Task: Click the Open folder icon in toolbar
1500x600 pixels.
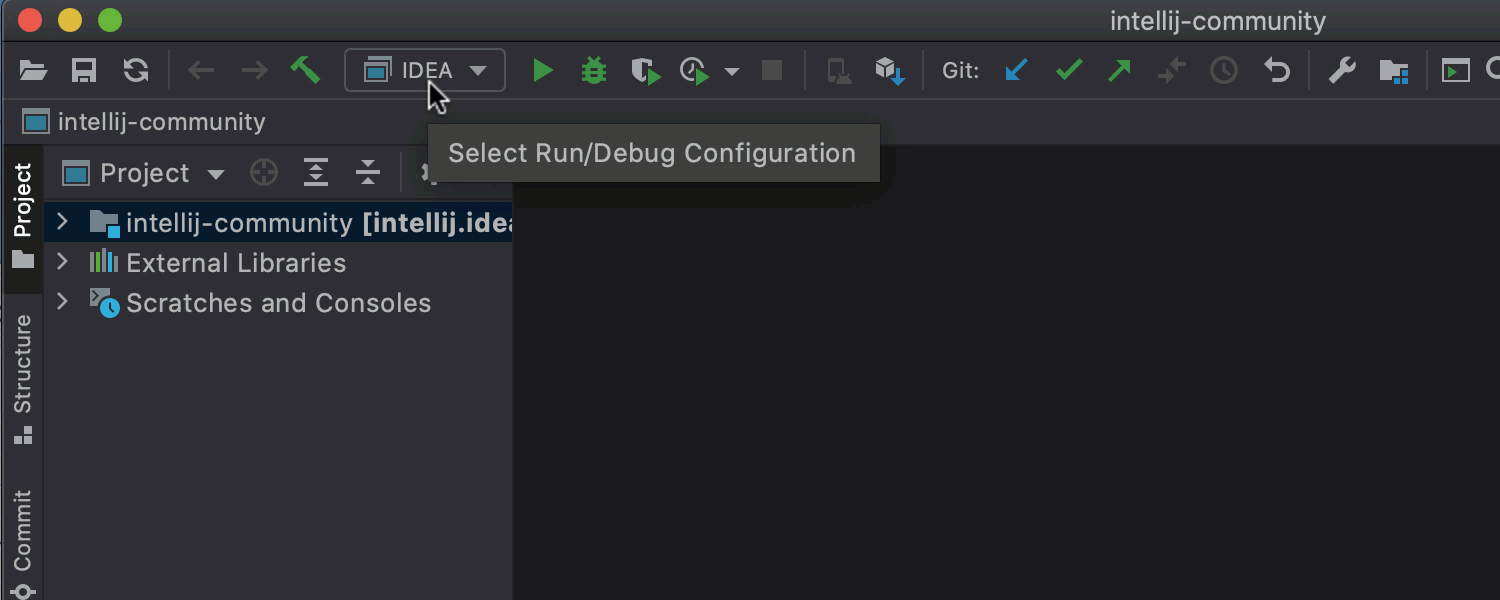Action: pos(33,70)
